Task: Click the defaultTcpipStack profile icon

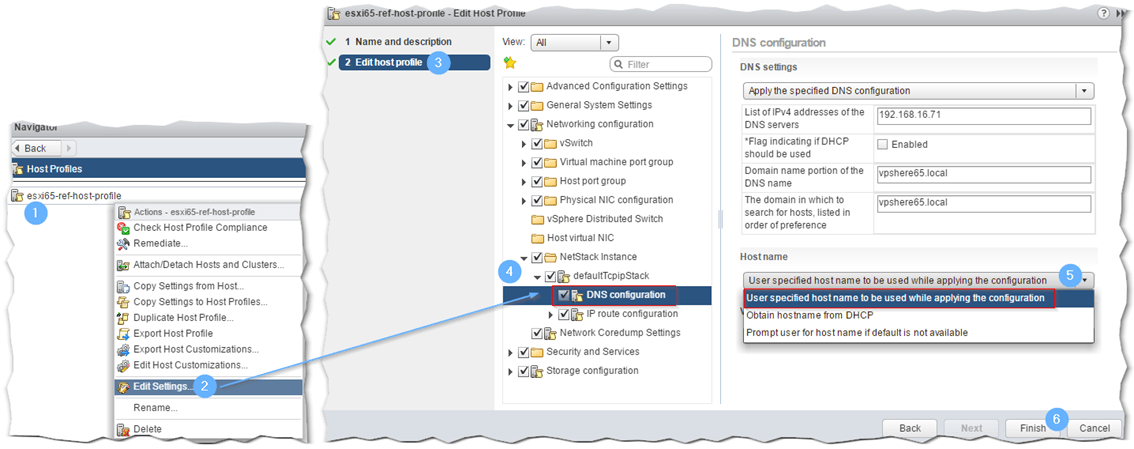Action: tap(564, 276)
